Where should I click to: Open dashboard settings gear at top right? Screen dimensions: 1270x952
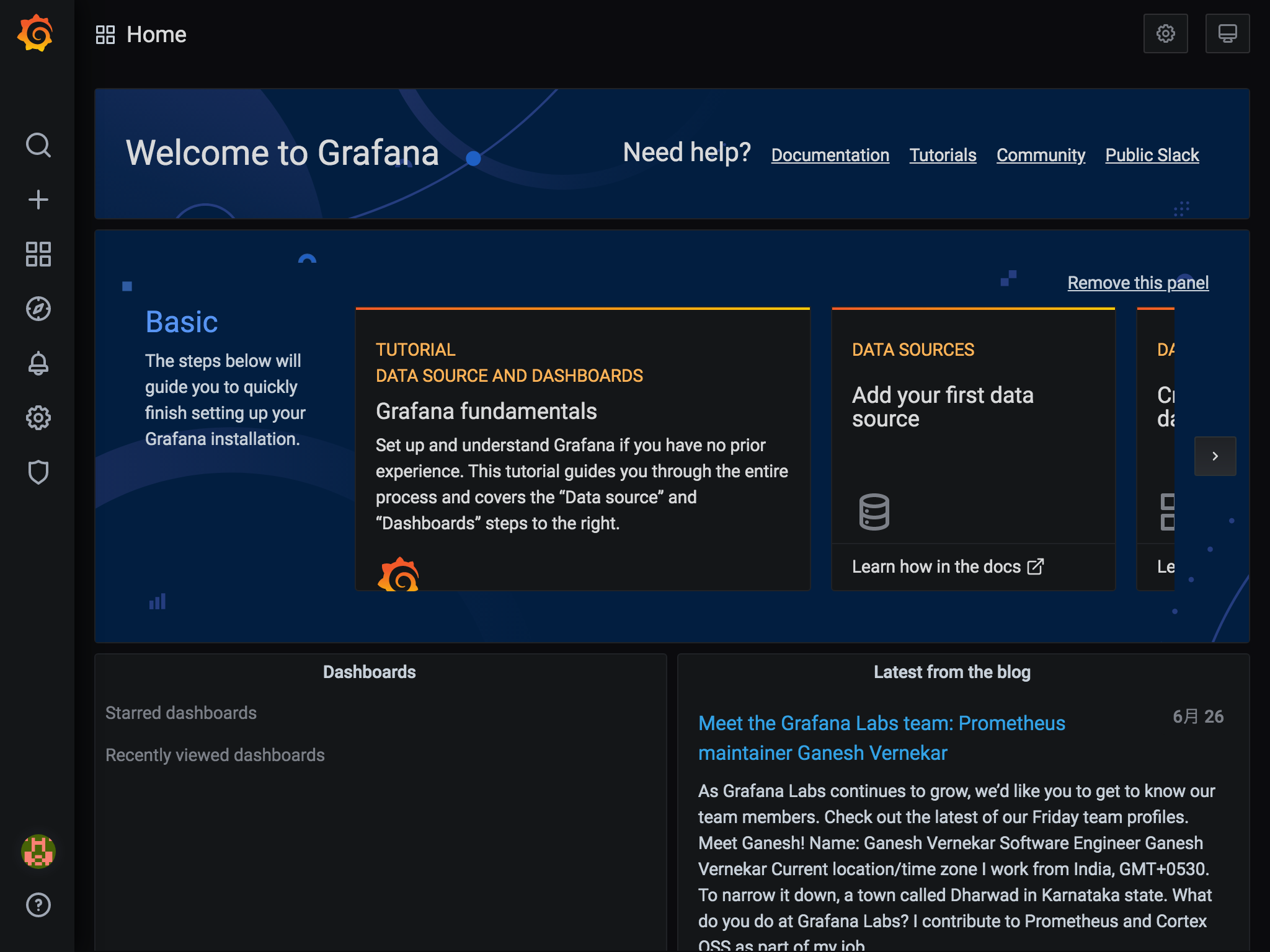pos(1165,33)
